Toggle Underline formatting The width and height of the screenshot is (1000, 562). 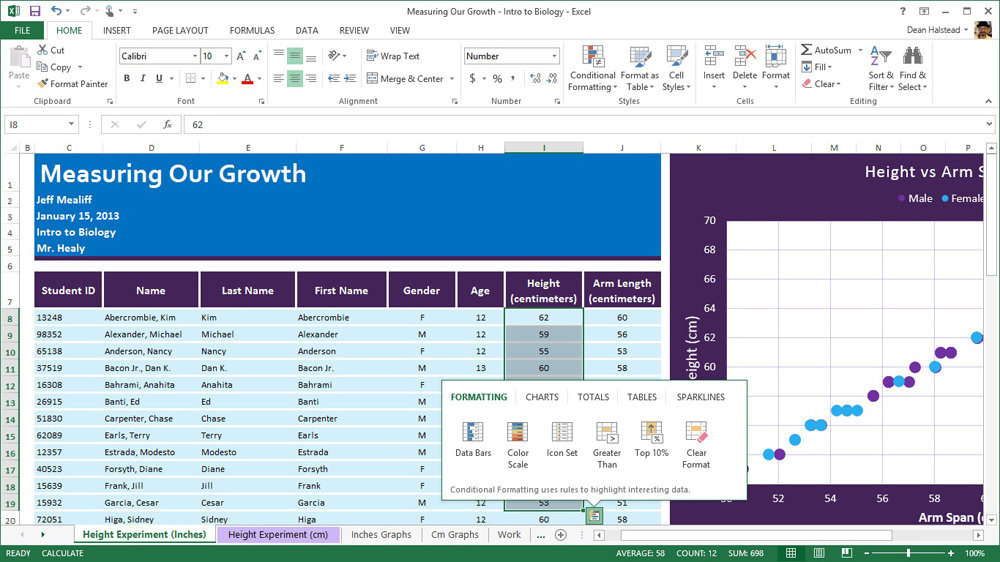click(159, 78)
